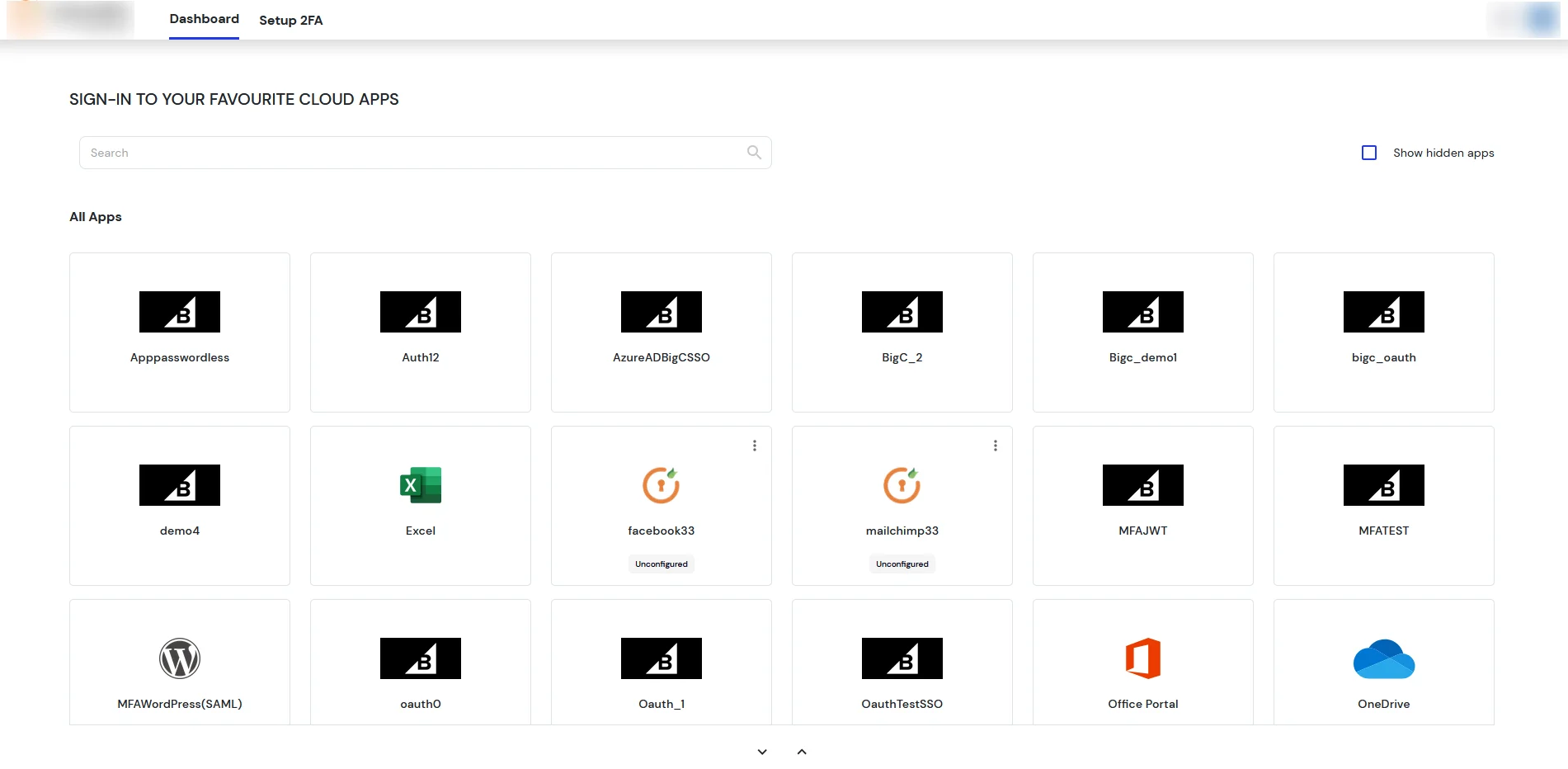
Task: Open the Excel app icon
Action: pyautogui.click(x=420, y=485)
